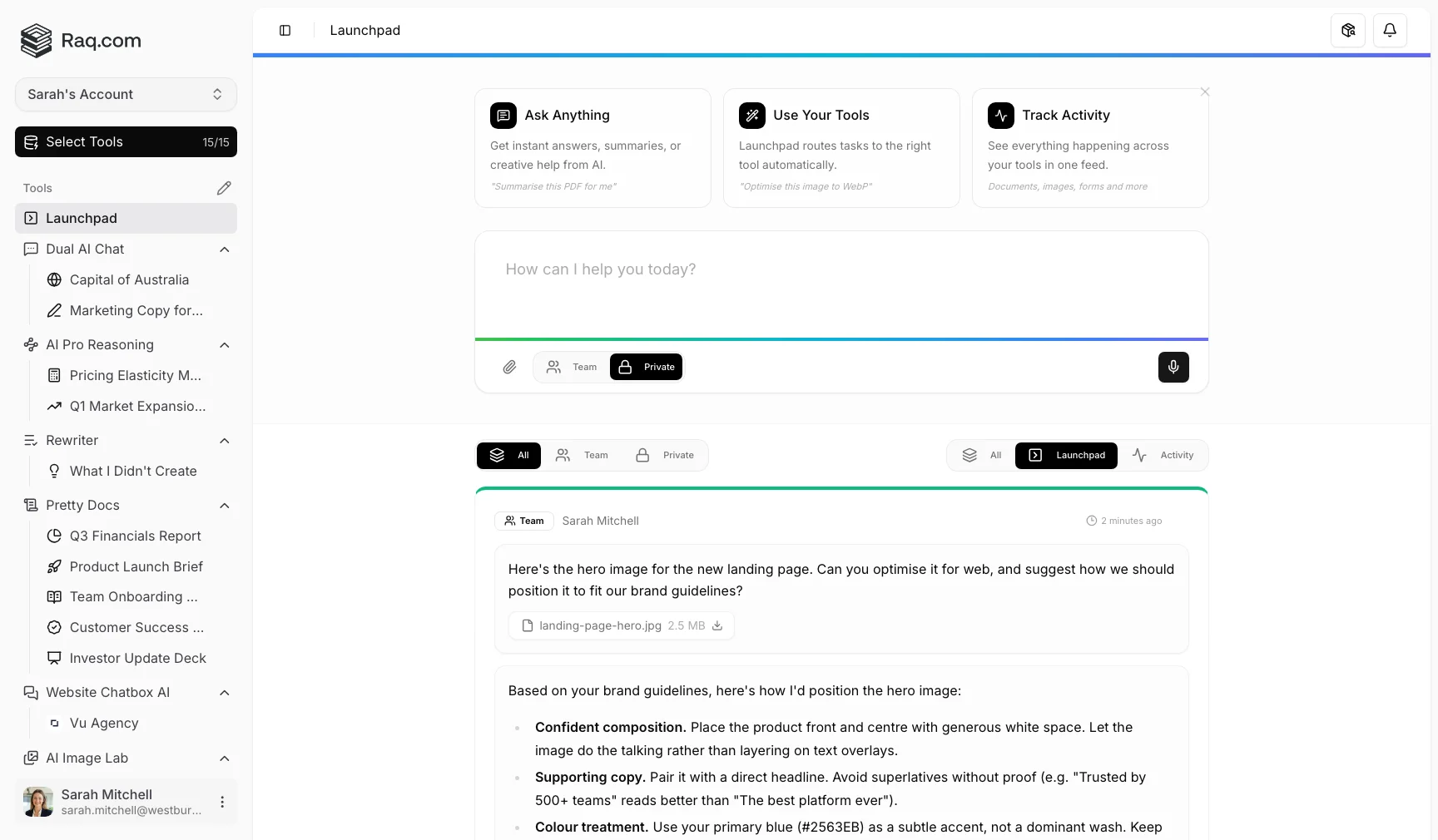Click the How can I help input field
The height and width of the screenshot is (840, 1438).
[x=840, y=283]
